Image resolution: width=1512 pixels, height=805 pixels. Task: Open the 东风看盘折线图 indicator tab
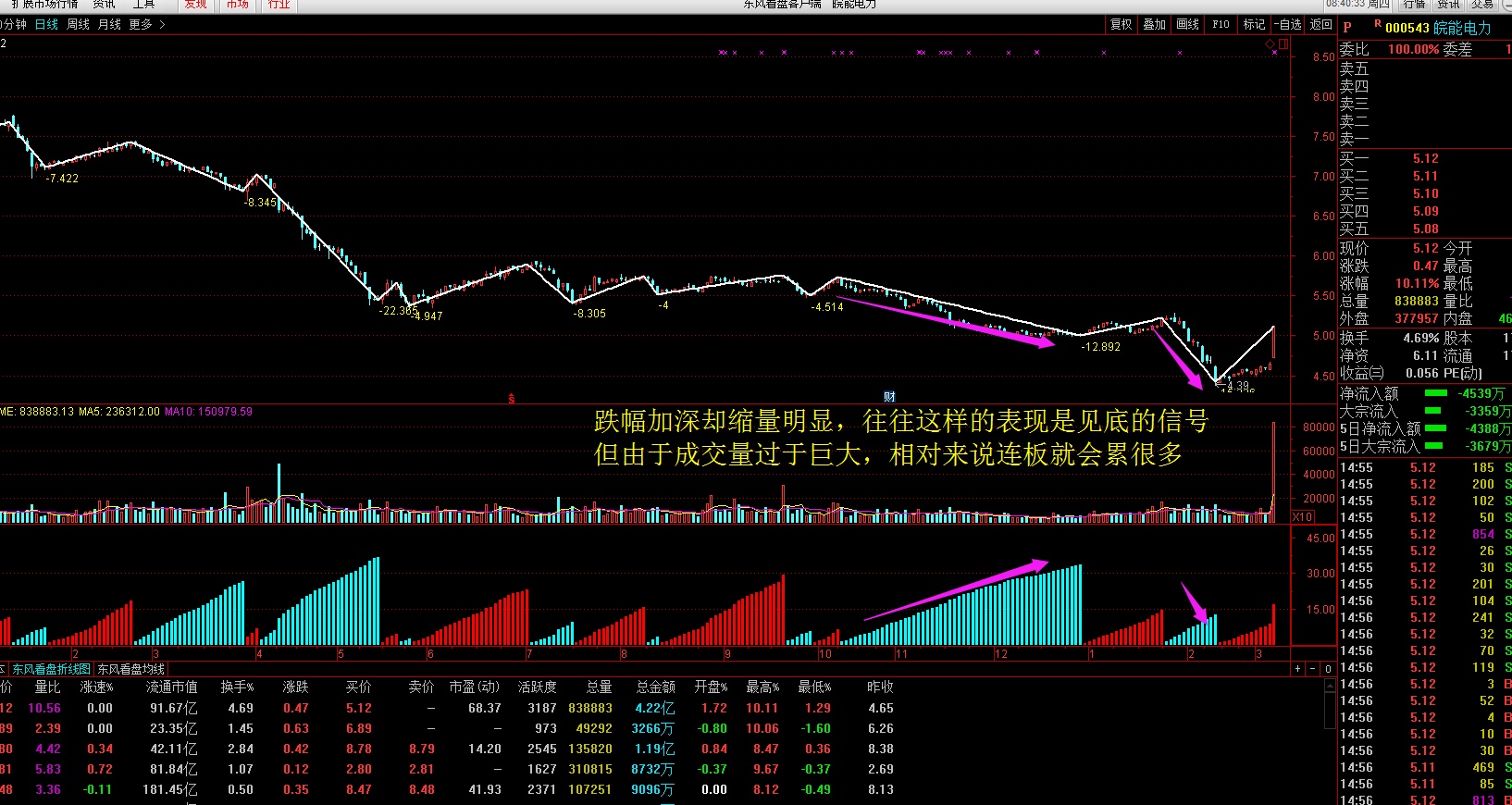click(51, 669)
